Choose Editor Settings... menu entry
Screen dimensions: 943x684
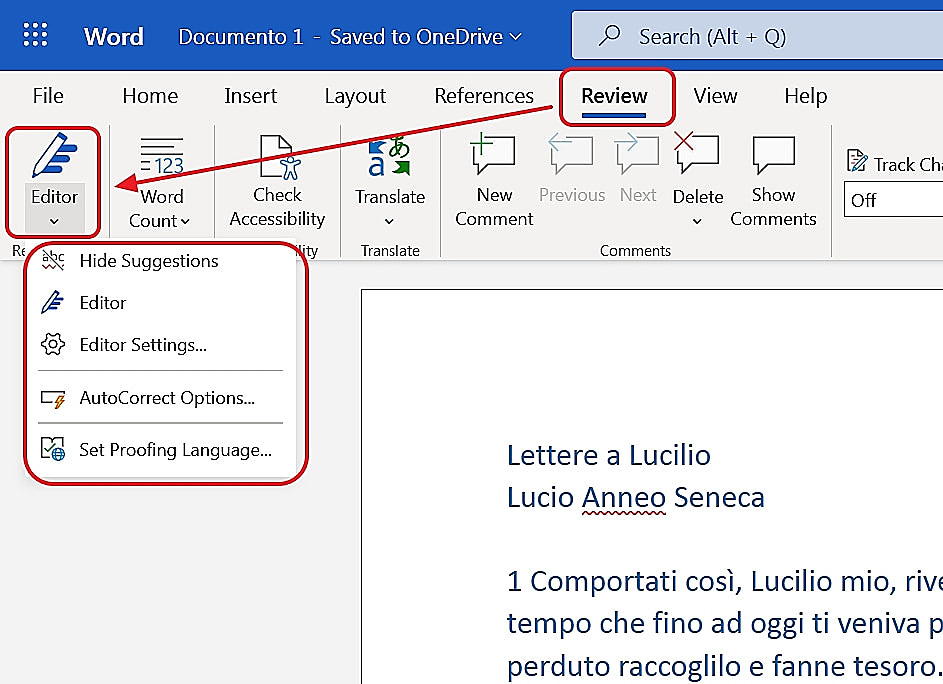(161, 345)
